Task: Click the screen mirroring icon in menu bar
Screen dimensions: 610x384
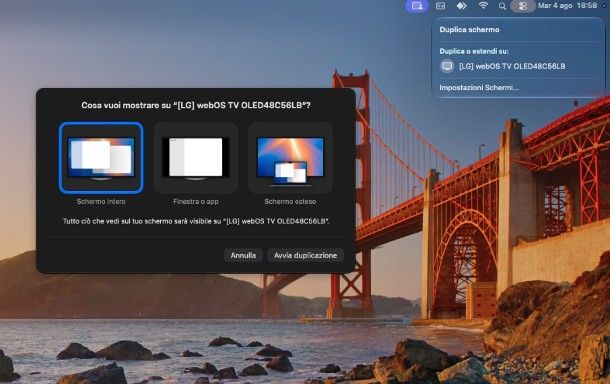Action: click(417, 6)
